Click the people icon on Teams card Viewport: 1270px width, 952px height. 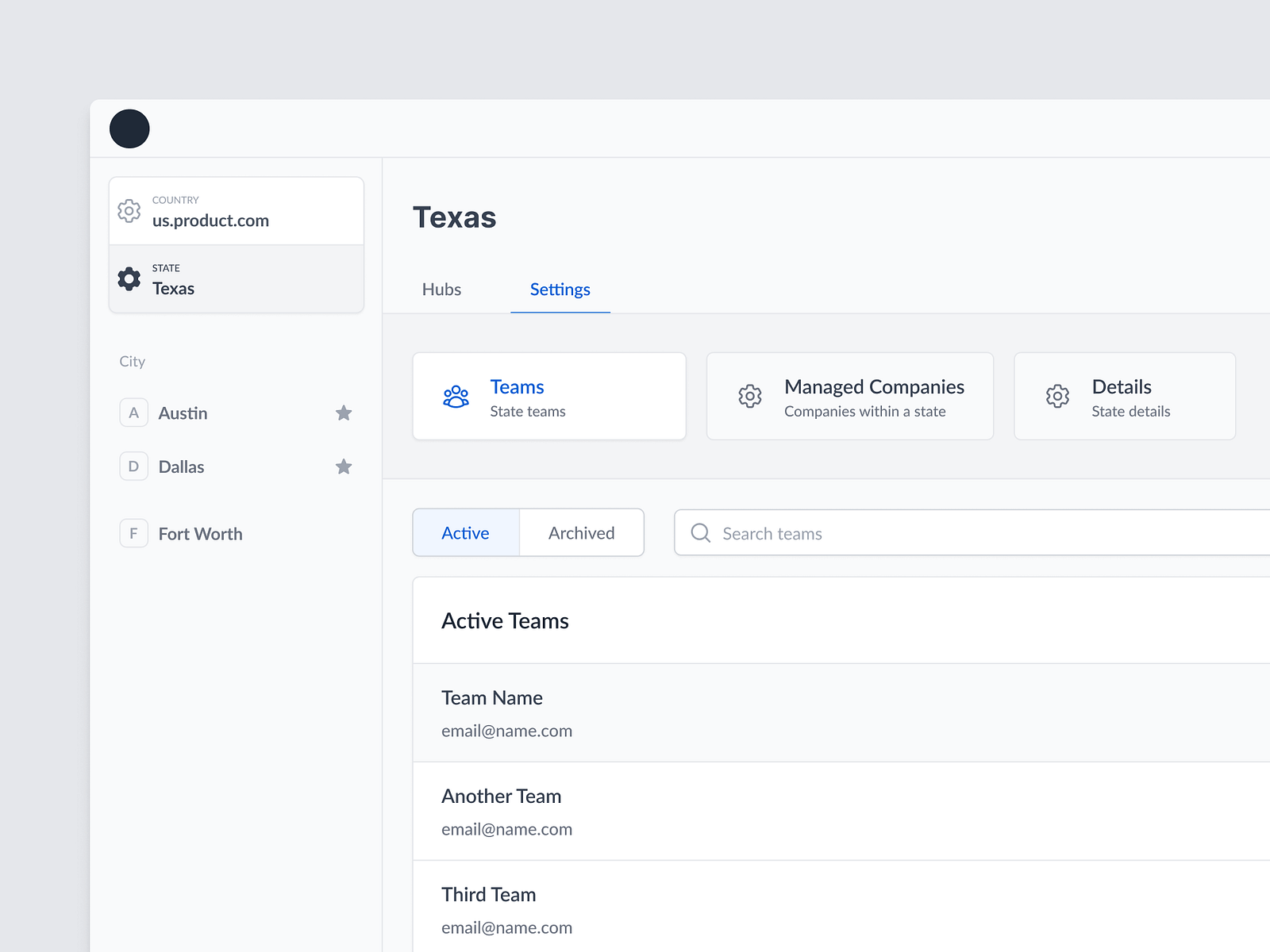(x=456, y=397)
